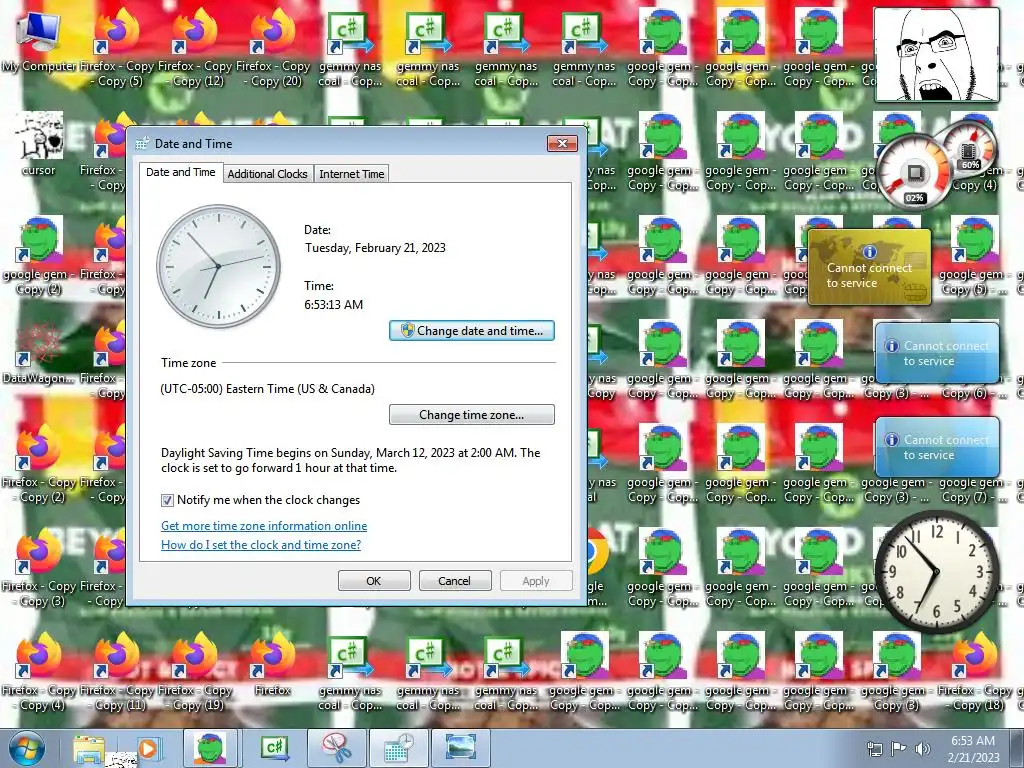The width and height of the screenshot is (1024, 768).
Task: Open the Windows Start menu
Action: coord(26,748)
